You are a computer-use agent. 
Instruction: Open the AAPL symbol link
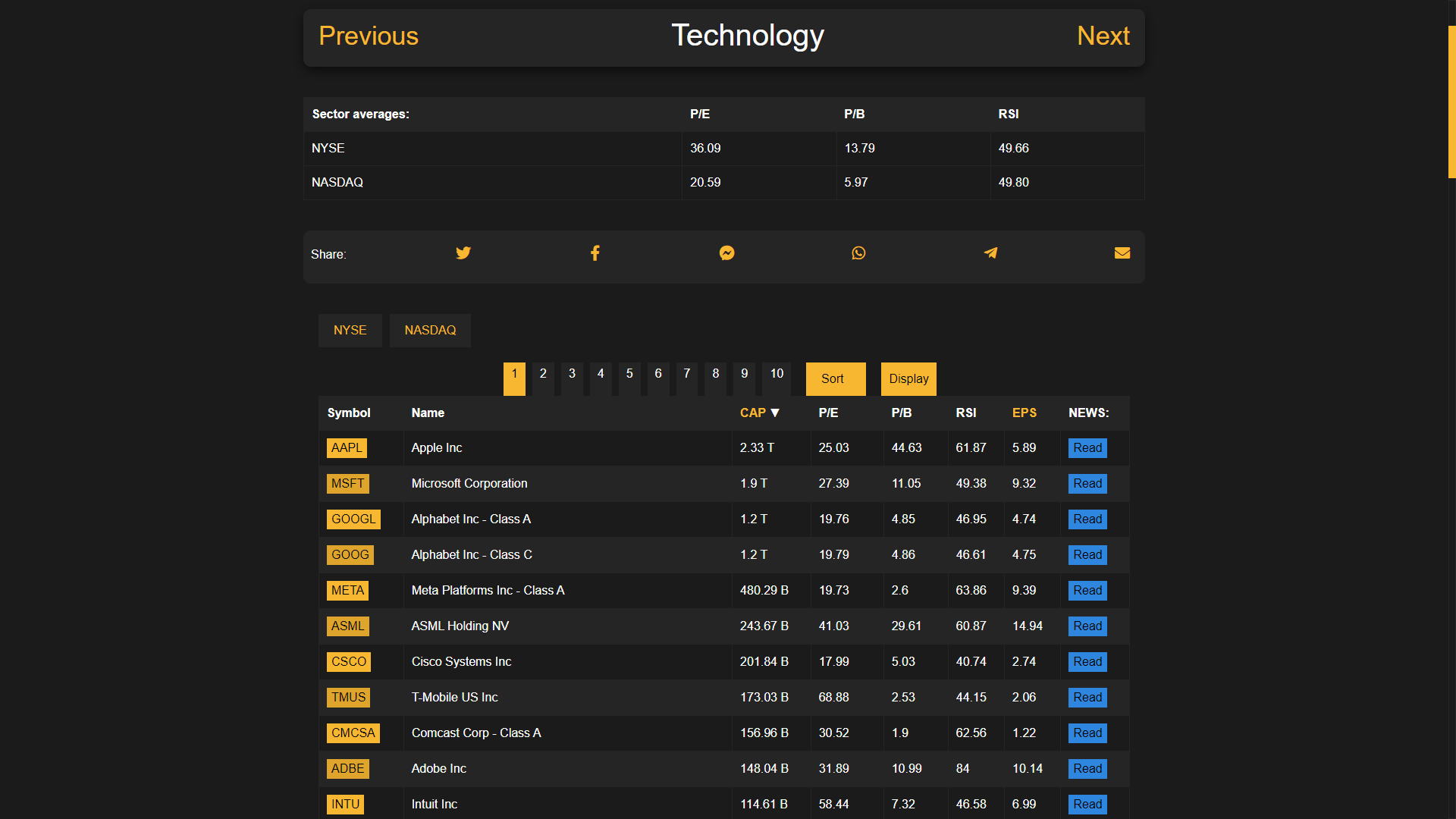(x=347, y=448)
